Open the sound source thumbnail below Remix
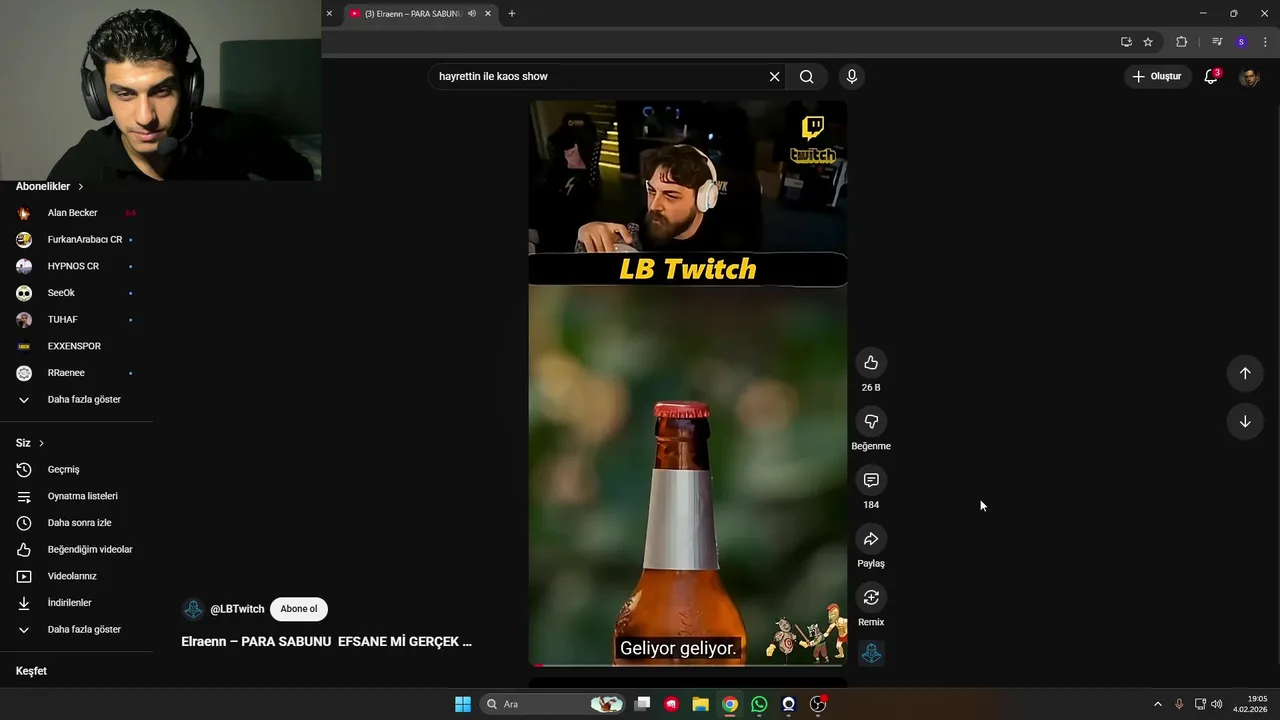Screen dimensions: 1280x720 [x=871, y=653]
